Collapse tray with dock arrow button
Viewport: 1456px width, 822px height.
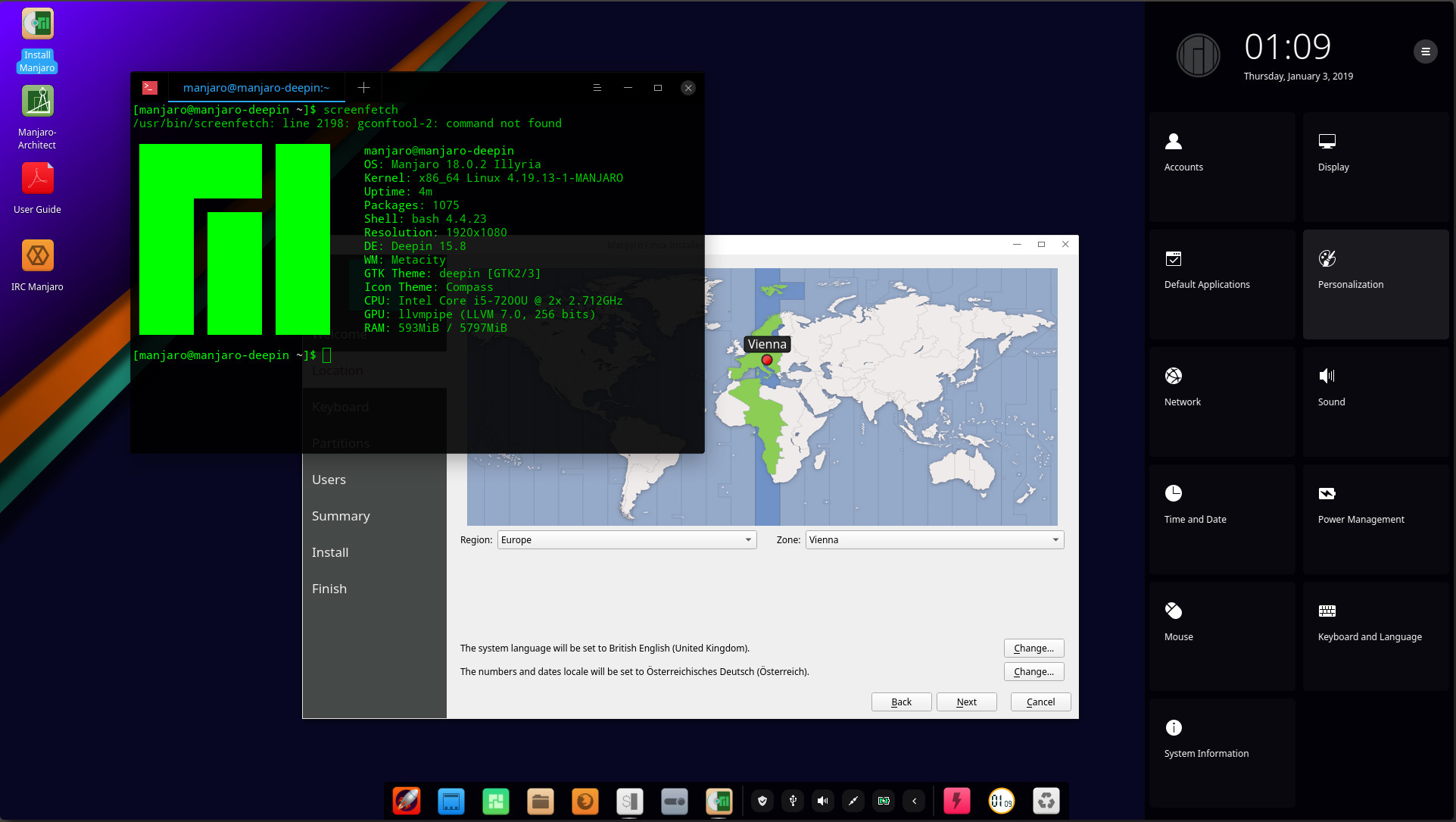pyautogui.click(x=914, y=801)
